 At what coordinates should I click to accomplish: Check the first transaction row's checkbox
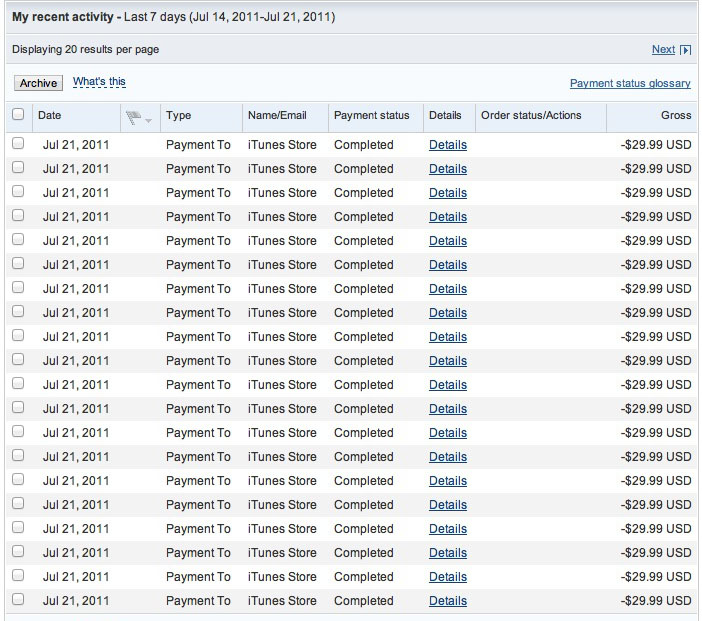click(x=18, y=143)
